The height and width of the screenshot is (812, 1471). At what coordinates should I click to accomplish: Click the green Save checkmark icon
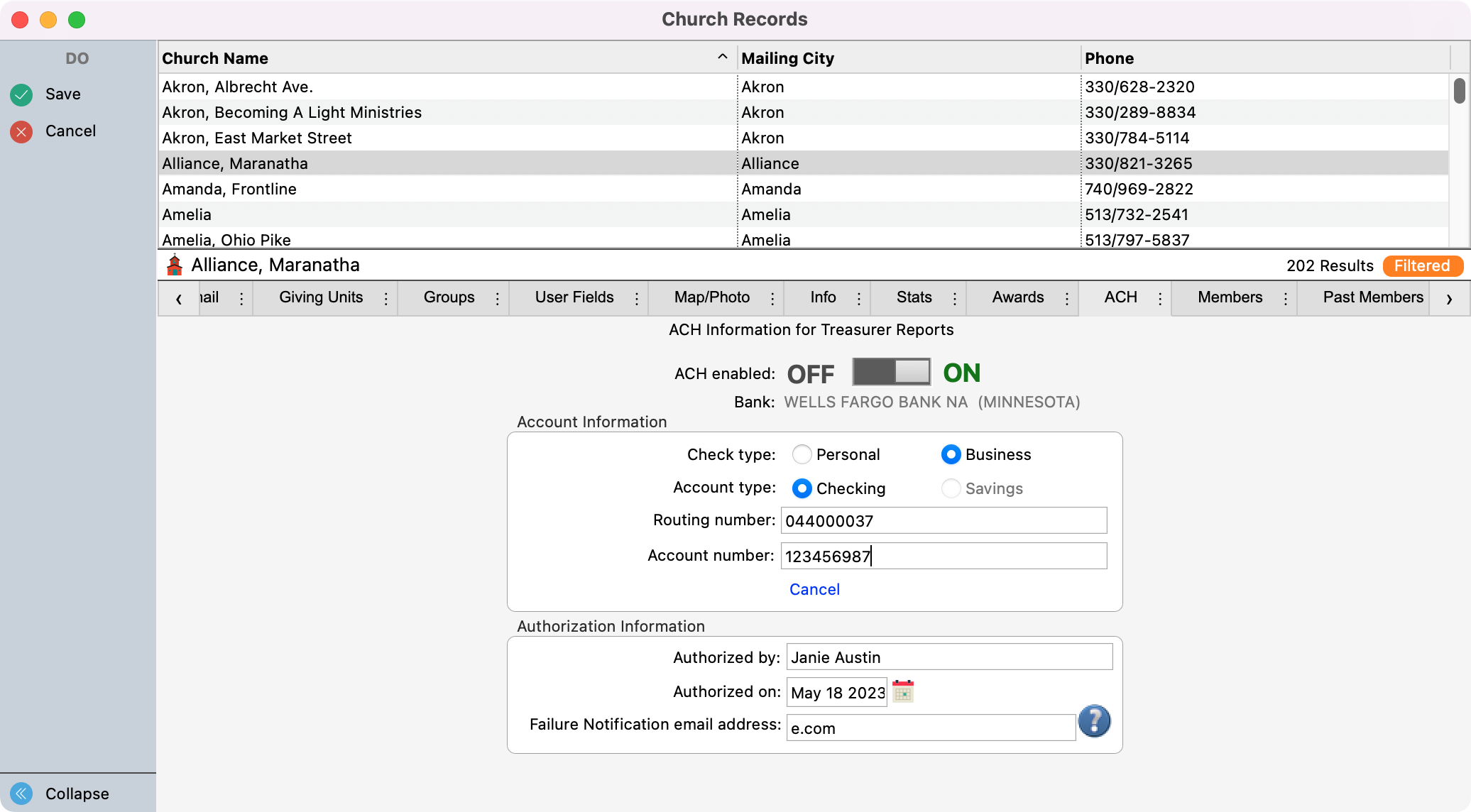coord(21,94)
